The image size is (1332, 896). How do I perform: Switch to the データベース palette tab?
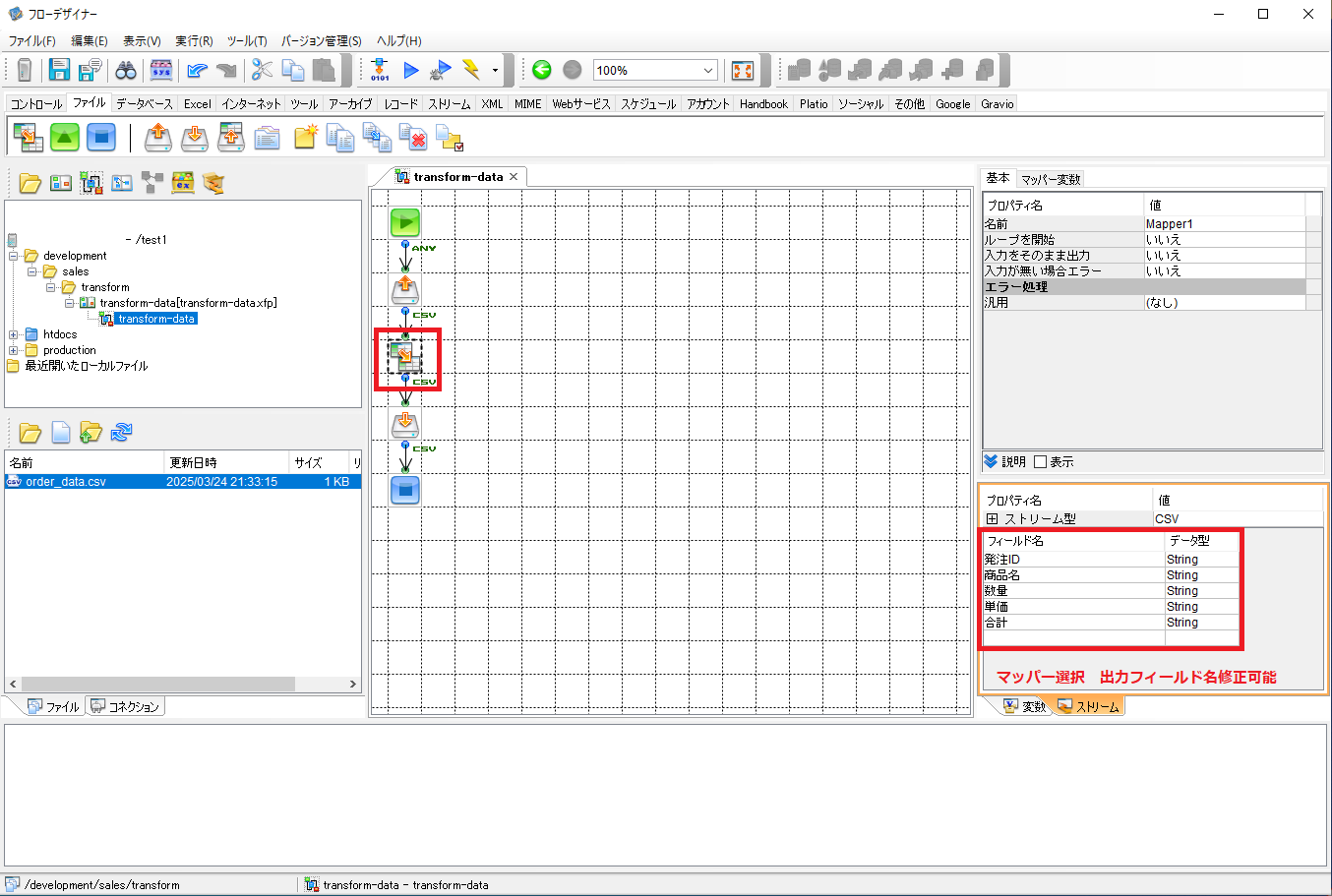click(144, 103)
